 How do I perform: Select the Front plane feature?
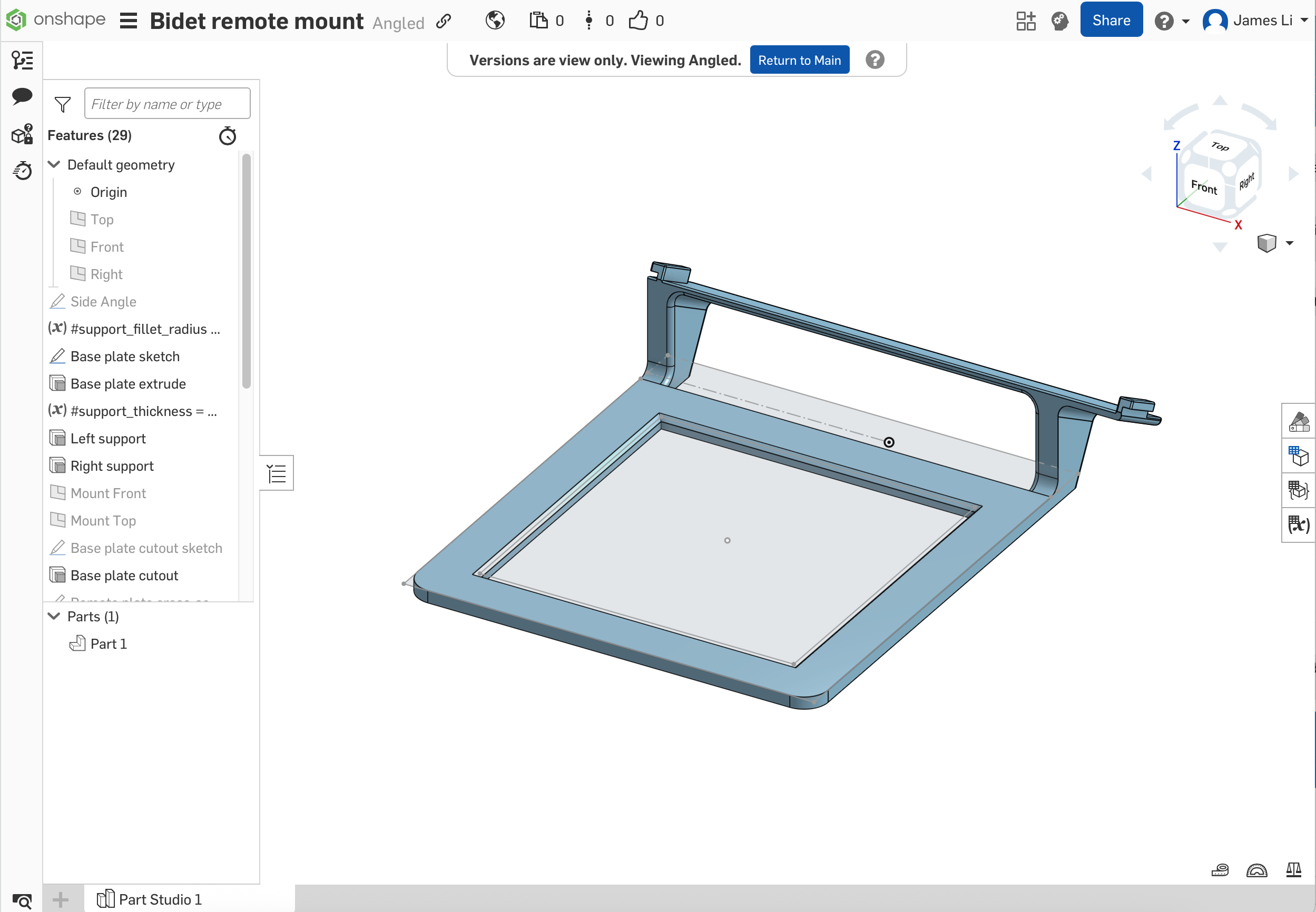coord(107,247)
